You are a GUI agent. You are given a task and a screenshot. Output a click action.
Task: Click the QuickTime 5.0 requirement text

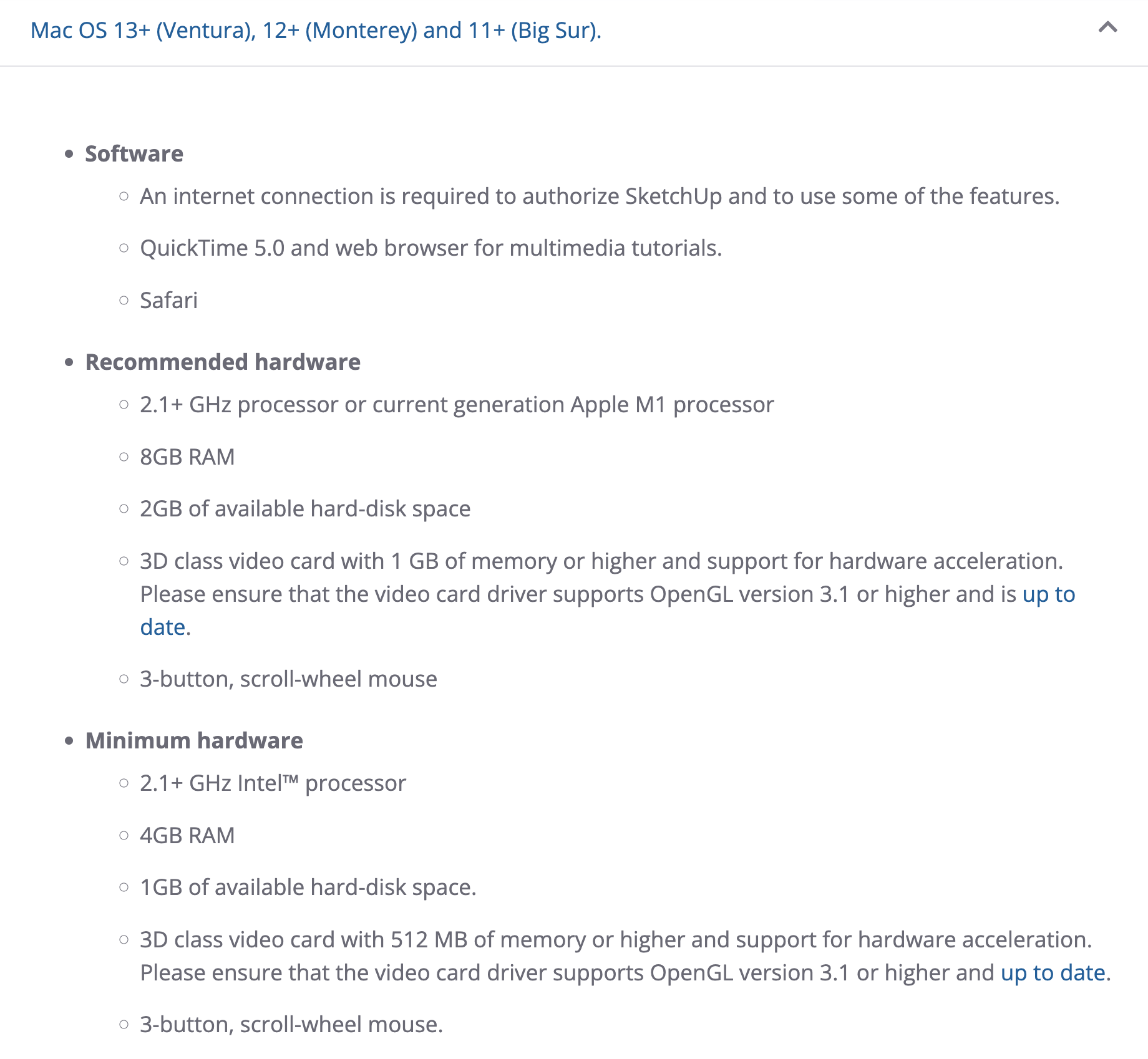[430, 248]
